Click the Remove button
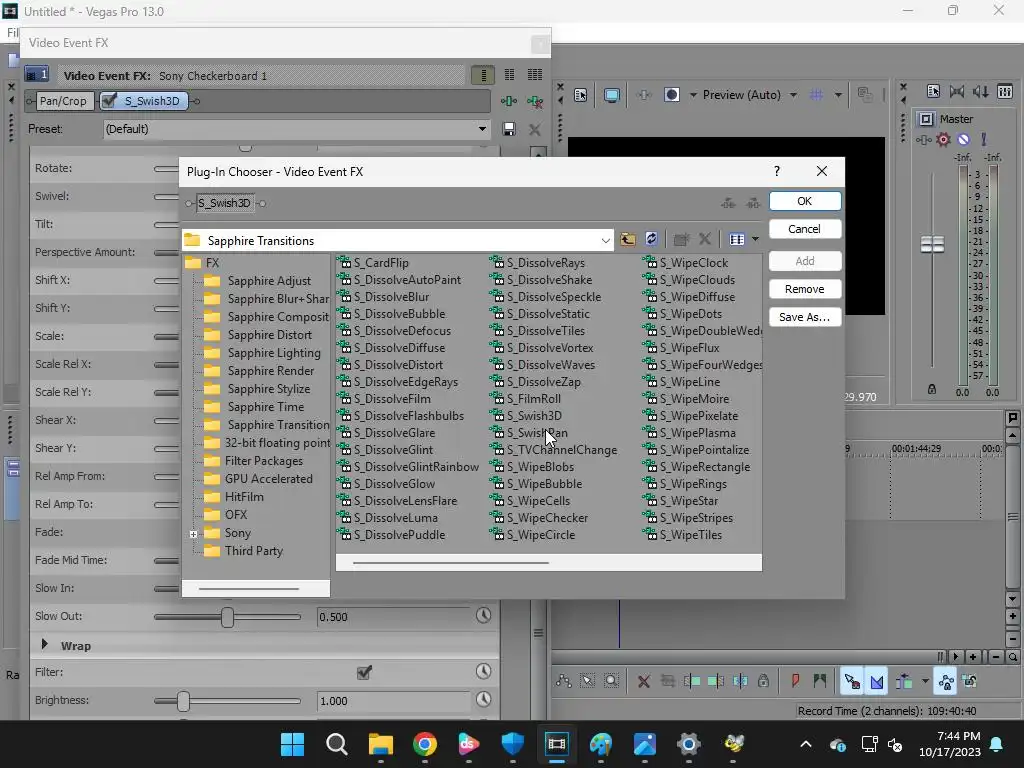1024x768 pixels. [805, 289]
